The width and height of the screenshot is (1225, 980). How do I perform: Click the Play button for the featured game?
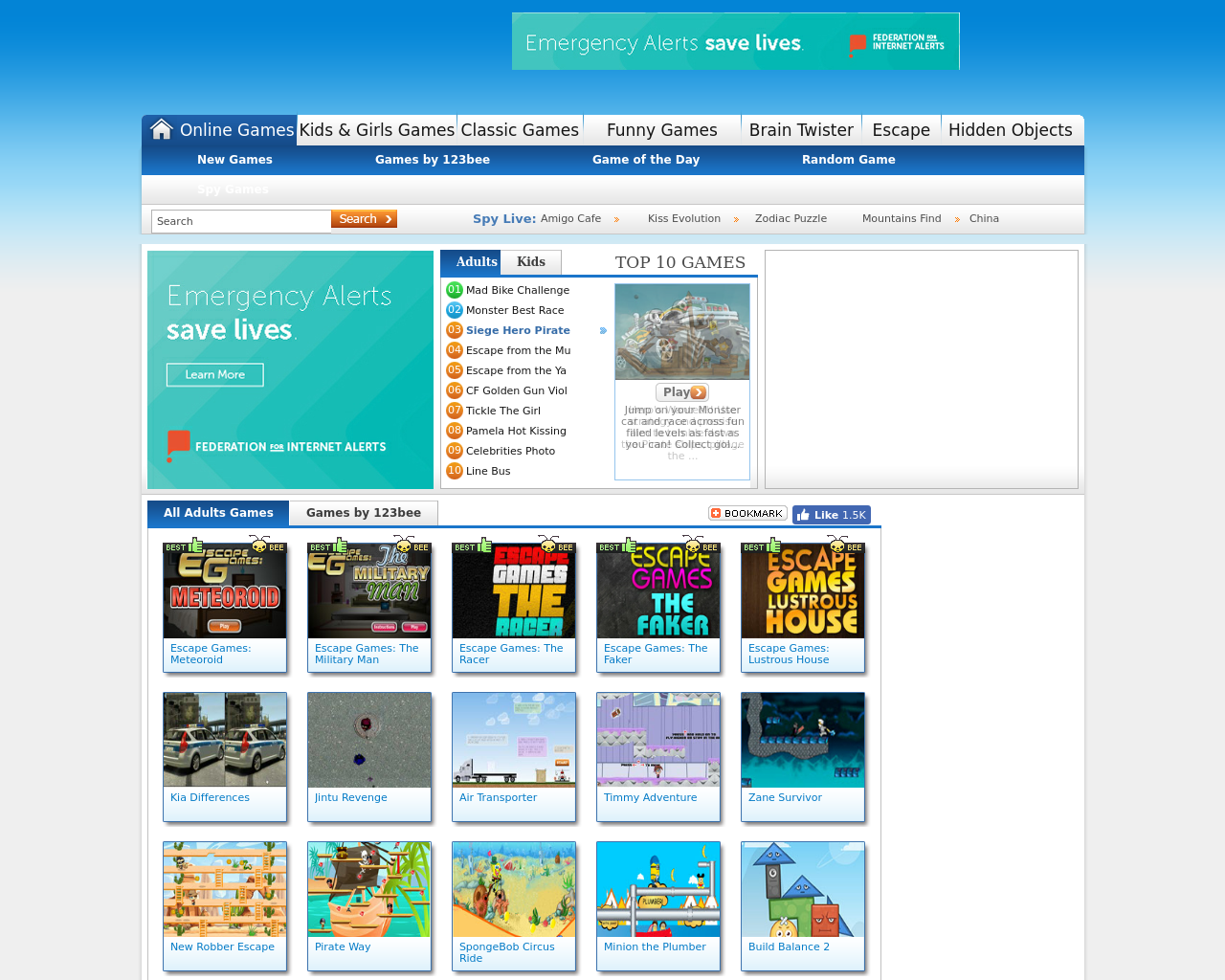[x=682, y=392]
